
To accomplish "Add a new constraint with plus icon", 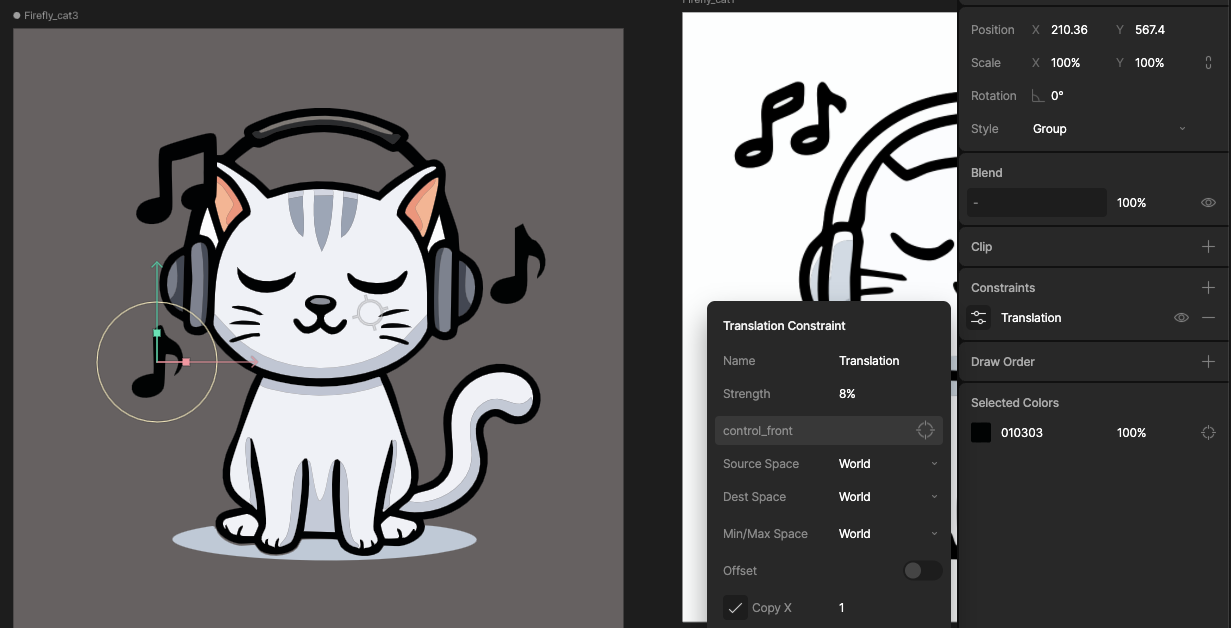I will [x=1208, y=288].
